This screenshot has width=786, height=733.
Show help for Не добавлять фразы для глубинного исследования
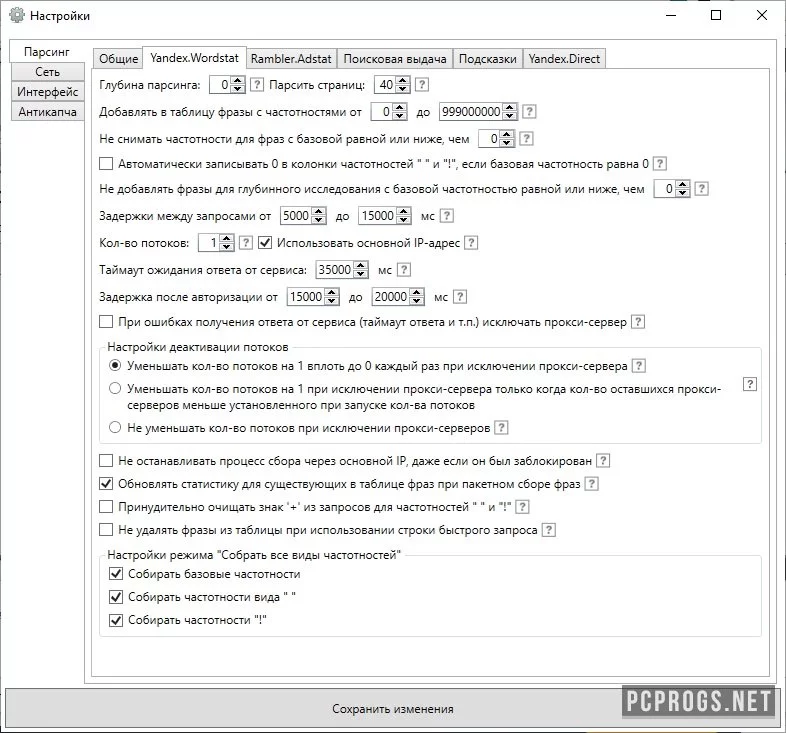[x=702, y=189]
